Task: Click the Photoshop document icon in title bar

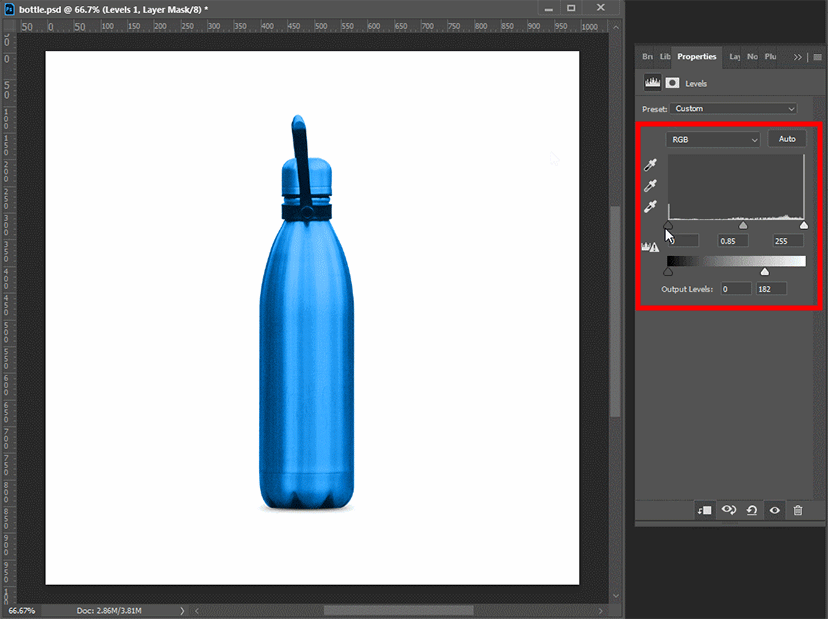Action: pos(10,9)
